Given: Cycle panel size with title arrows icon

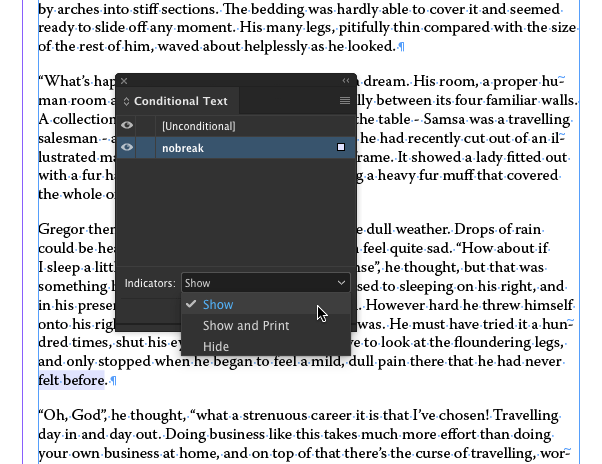Looking at the screenshot, I should (127, 101).
